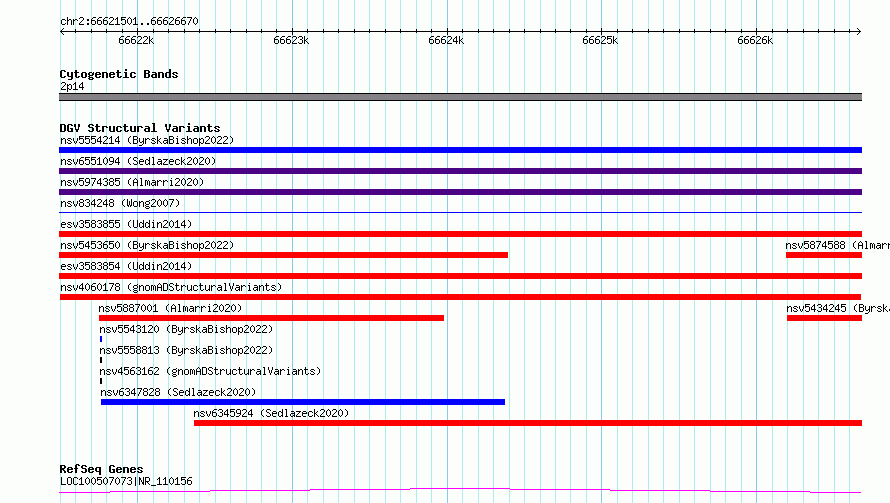Select the 2p14 band label
The image size is (890, 503).
click(72, 86)
